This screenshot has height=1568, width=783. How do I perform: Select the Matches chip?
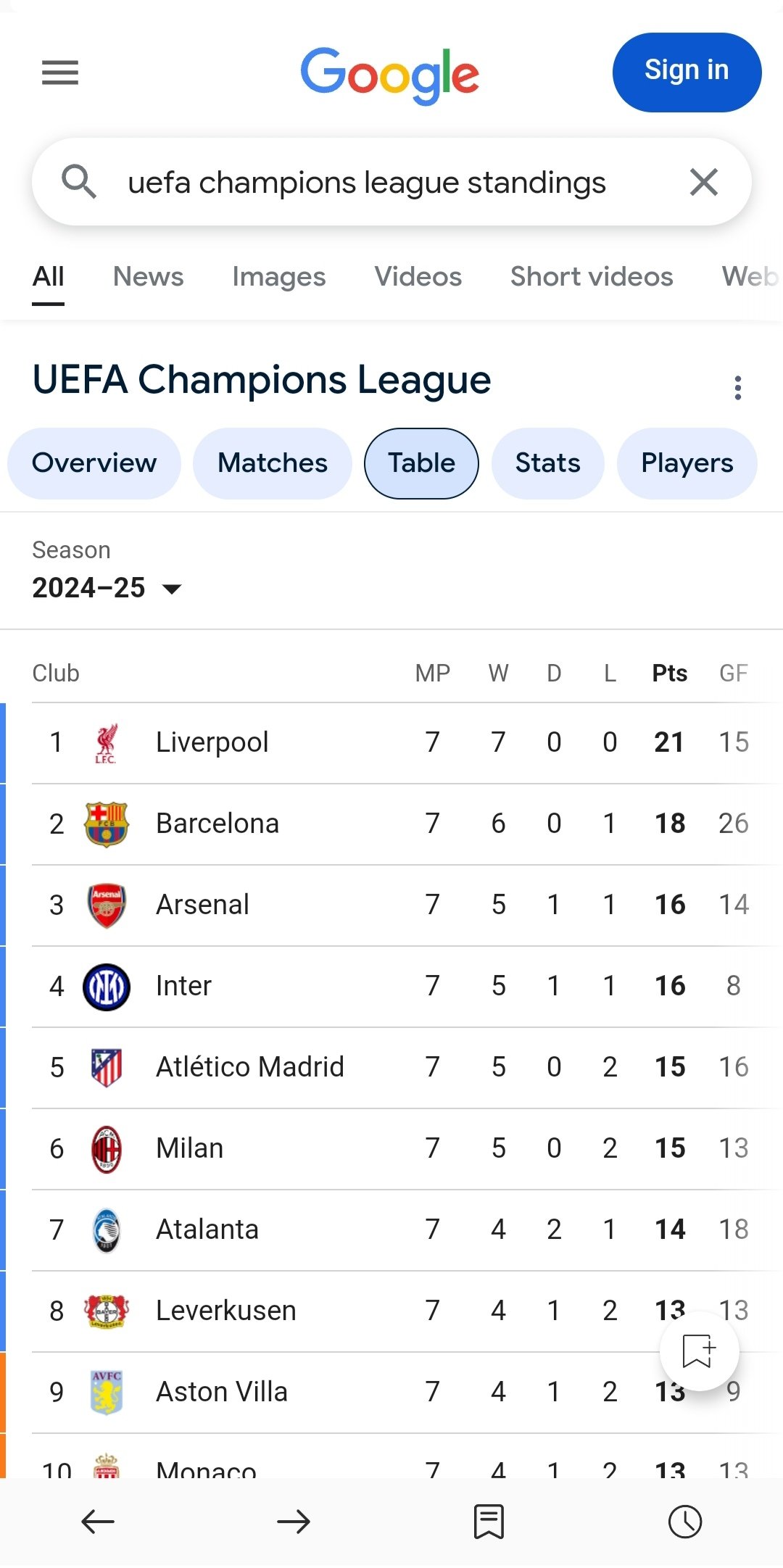tap(273, 463)
